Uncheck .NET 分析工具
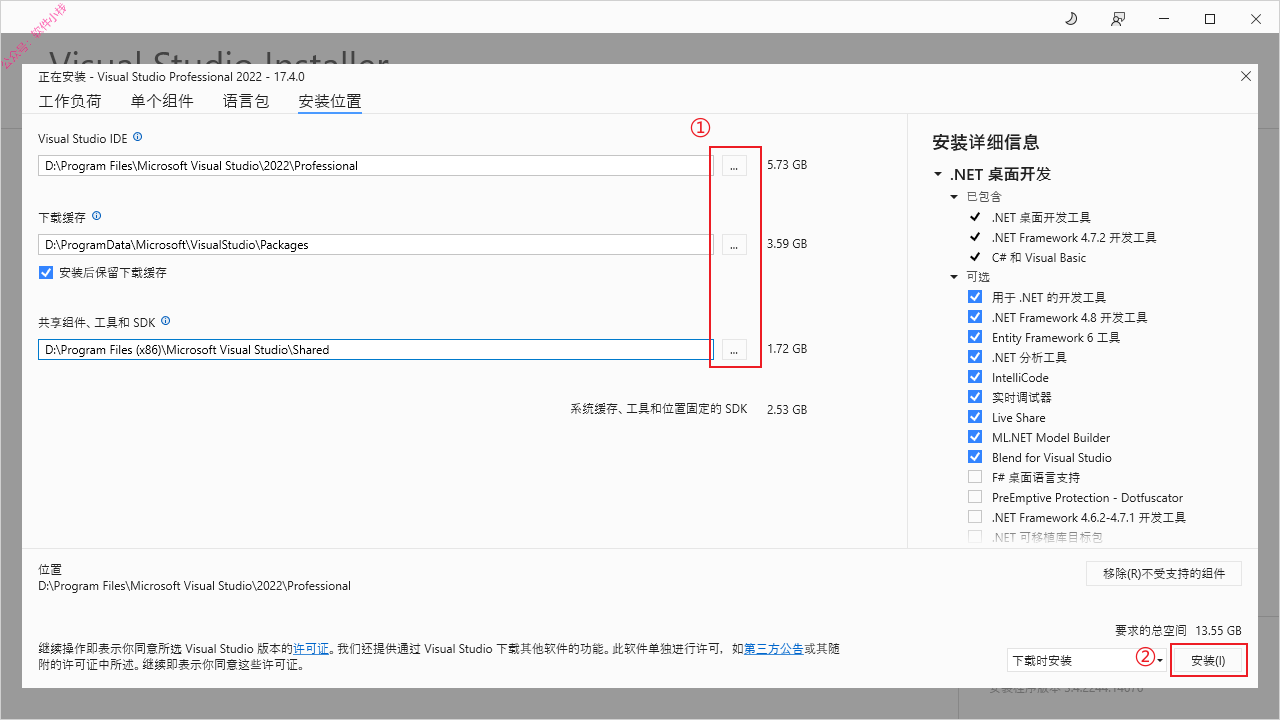 975,357
